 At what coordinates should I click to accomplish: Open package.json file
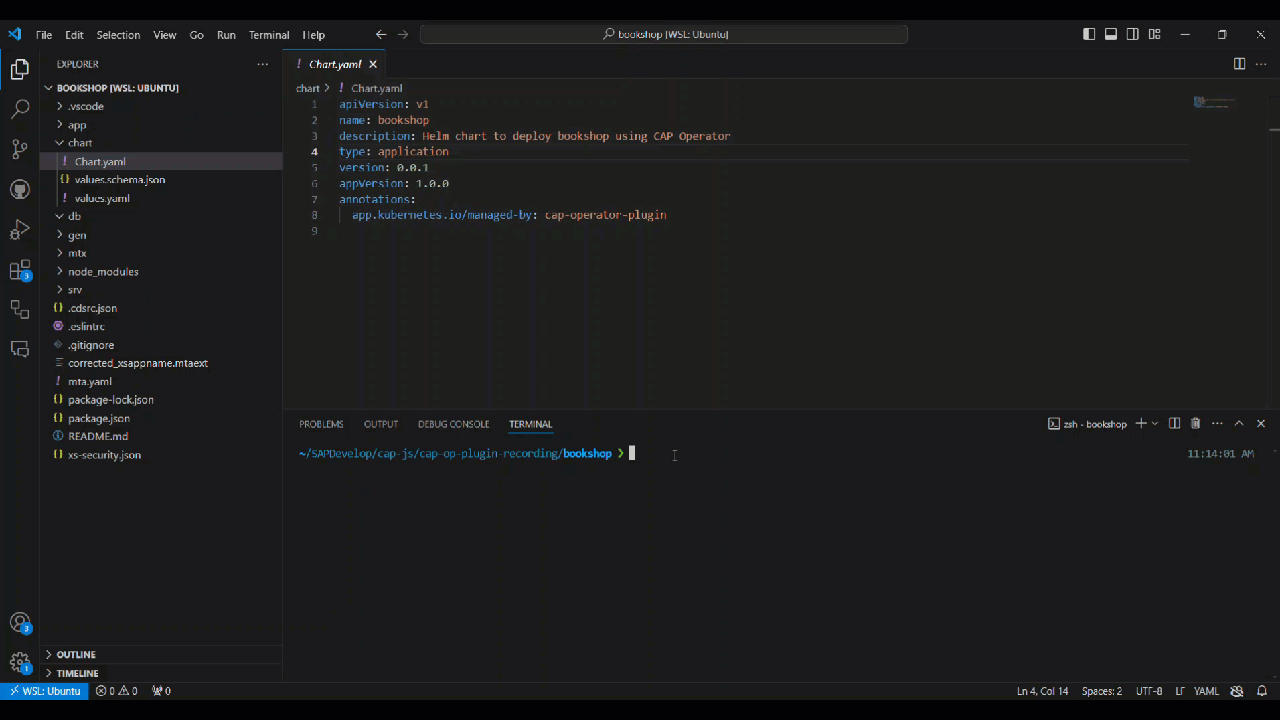pos(161,418)
